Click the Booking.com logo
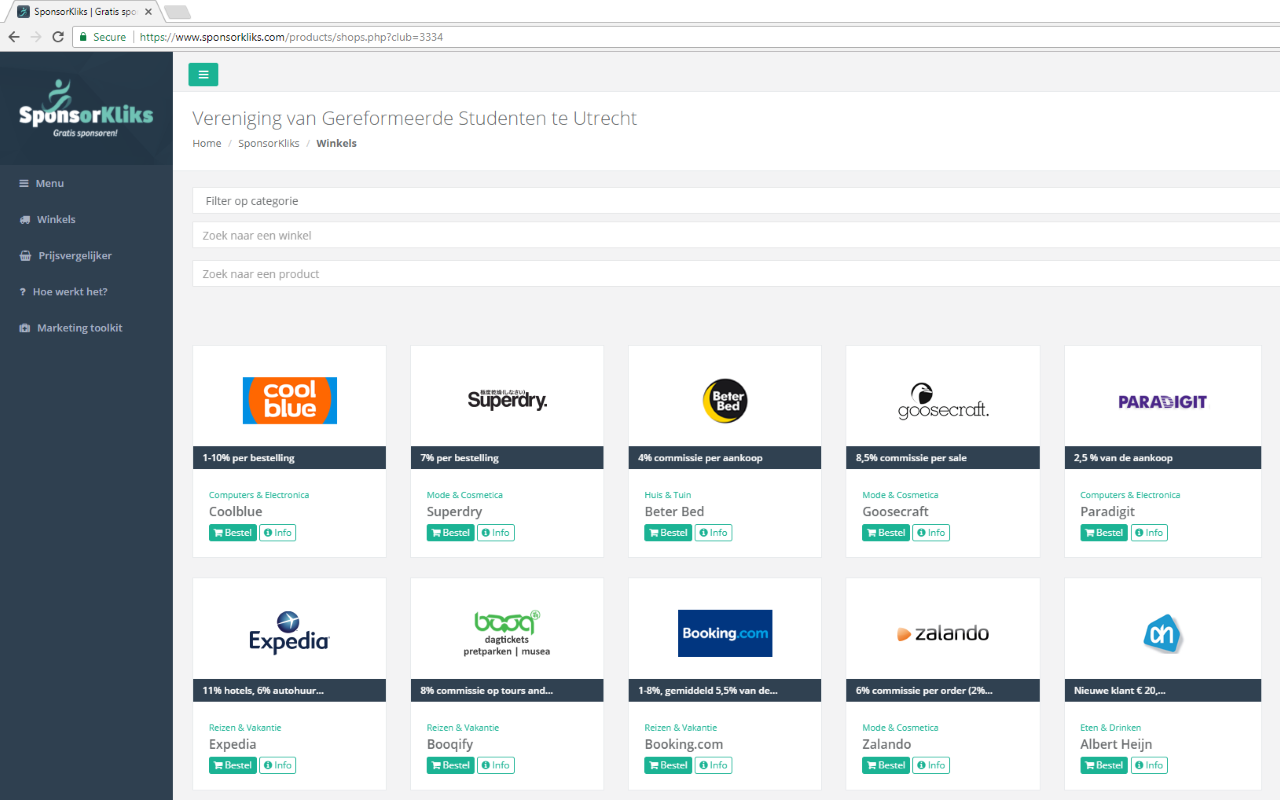1280x800 pixels. (x=725, y=633)
